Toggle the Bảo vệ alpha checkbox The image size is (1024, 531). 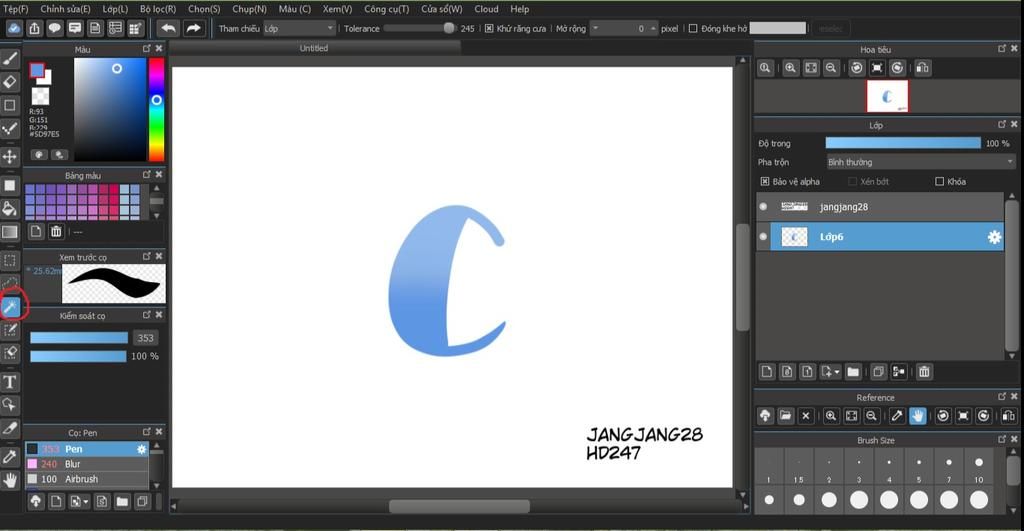(x=765, y=182)
